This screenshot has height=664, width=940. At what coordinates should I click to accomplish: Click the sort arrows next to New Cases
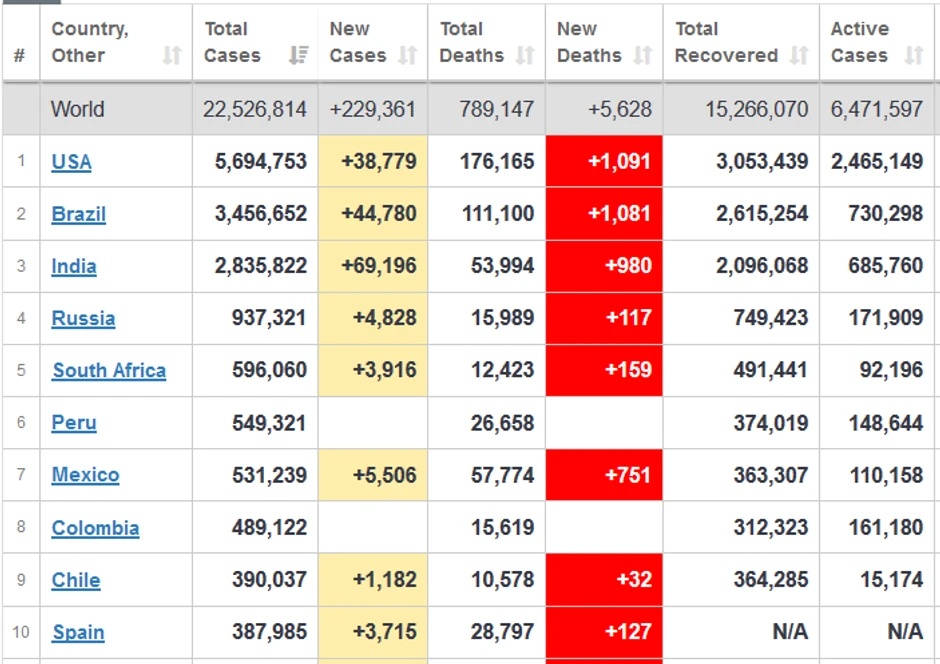click(x=407, y=56)
